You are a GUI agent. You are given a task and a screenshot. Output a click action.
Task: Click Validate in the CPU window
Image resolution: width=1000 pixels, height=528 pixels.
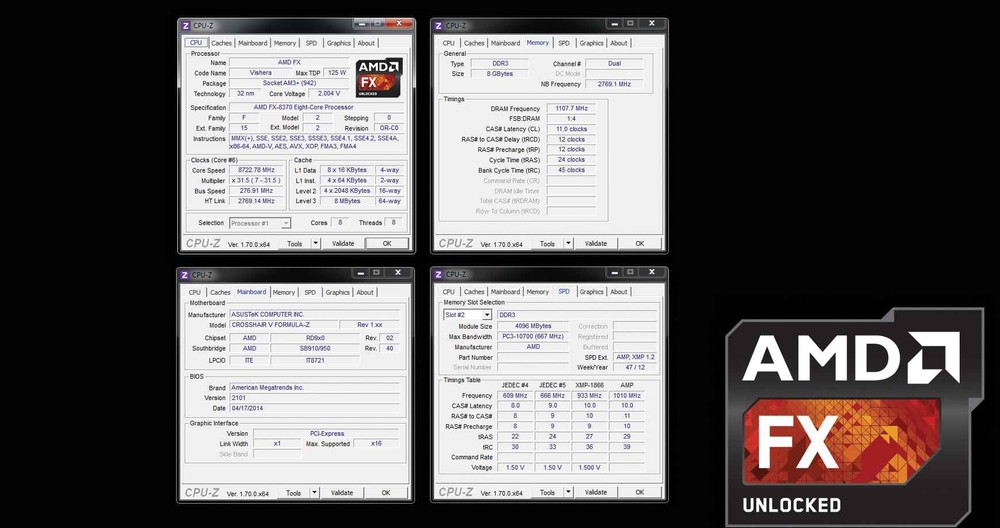pyautogui.click(x=342, y=244)
